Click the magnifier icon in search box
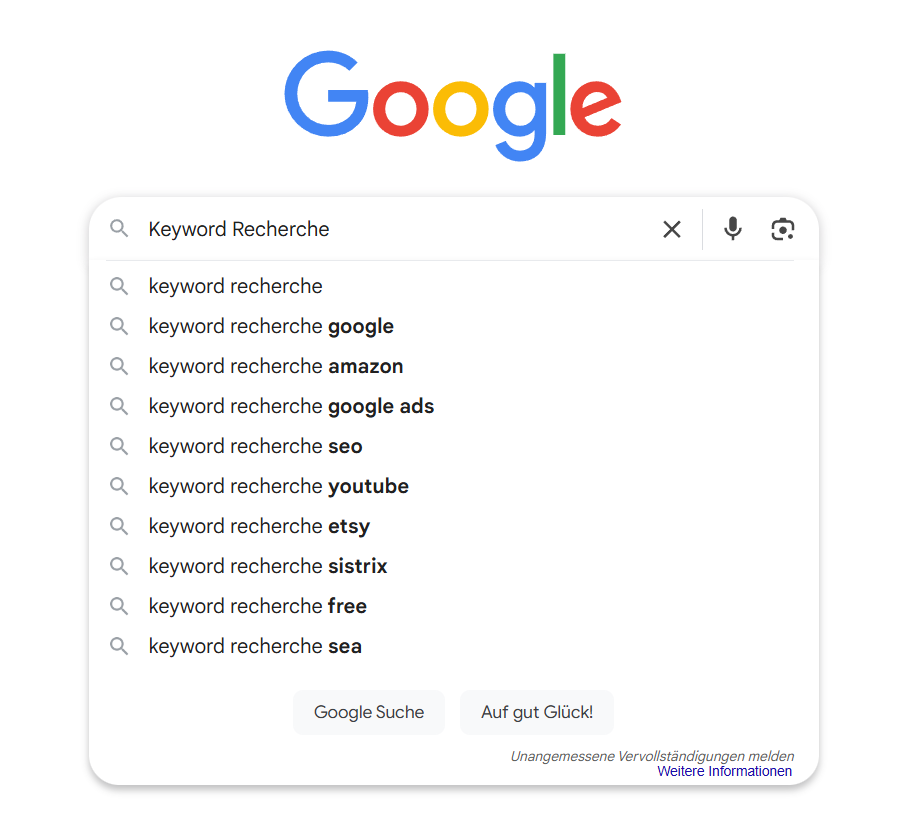 (119, 229)
